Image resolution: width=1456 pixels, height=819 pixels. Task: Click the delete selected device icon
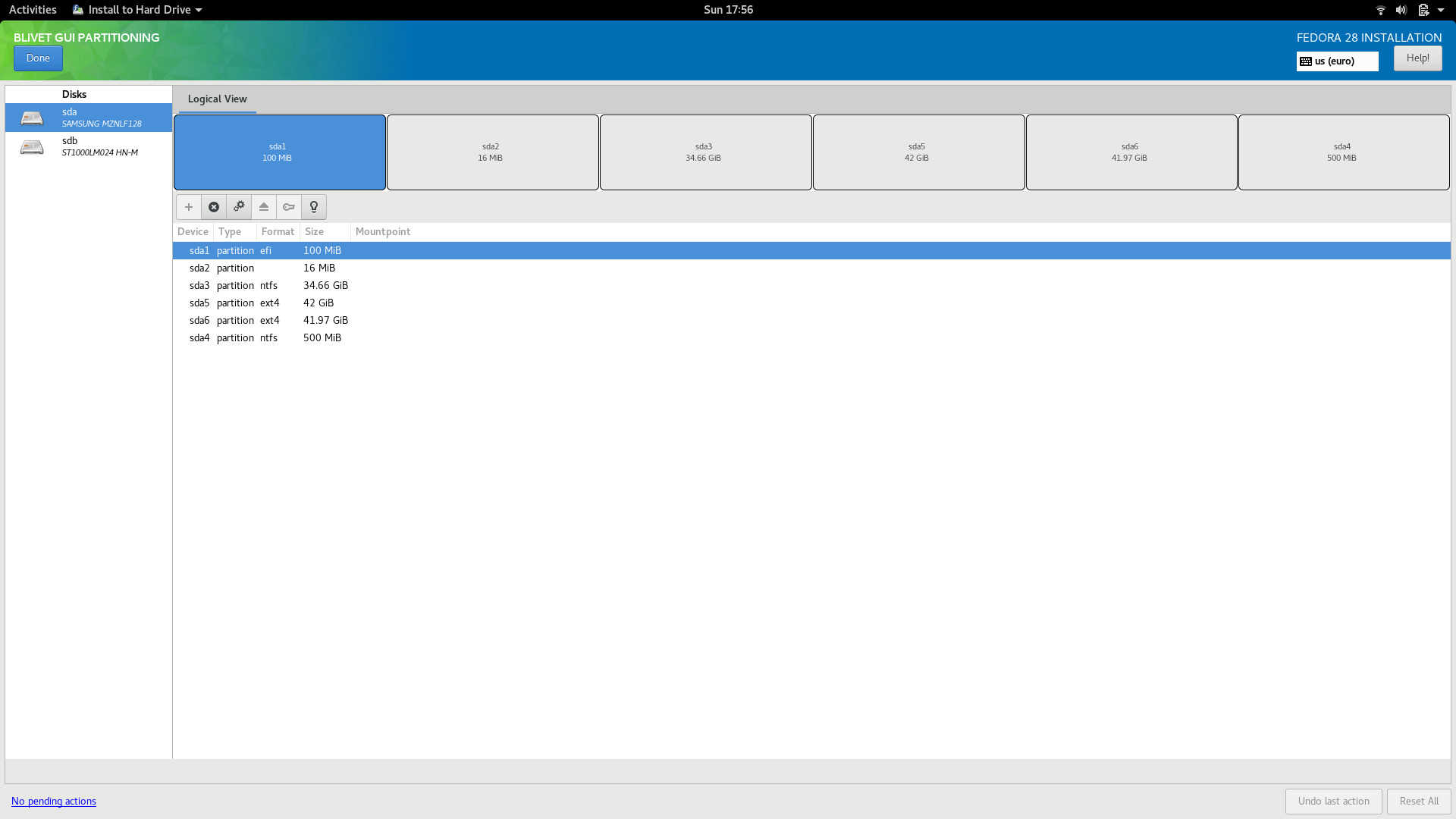[214, 207]
